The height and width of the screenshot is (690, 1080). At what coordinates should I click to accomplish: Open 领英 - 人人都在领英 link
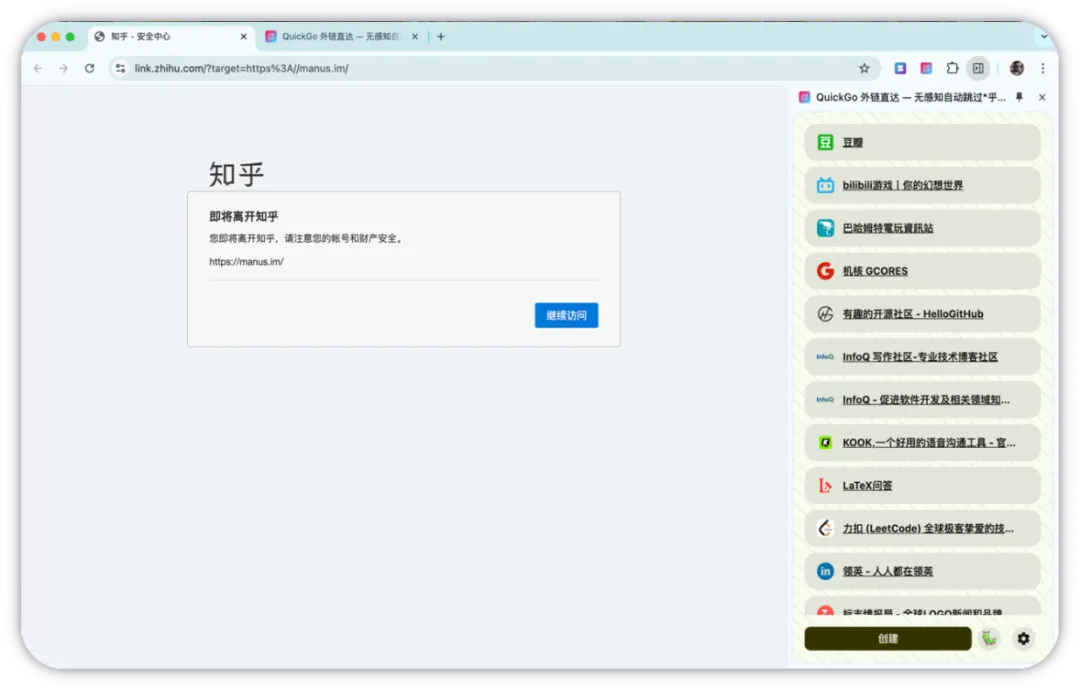(888, 572)
